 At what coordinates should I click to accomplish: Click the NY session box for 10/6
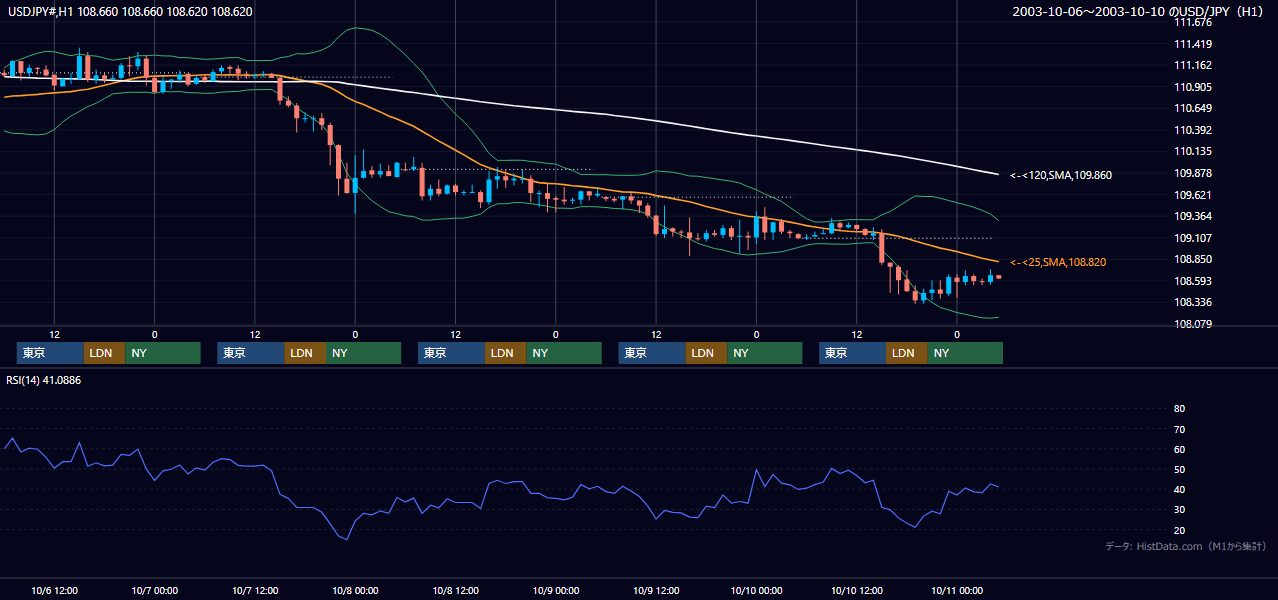(x=162, y=353)
